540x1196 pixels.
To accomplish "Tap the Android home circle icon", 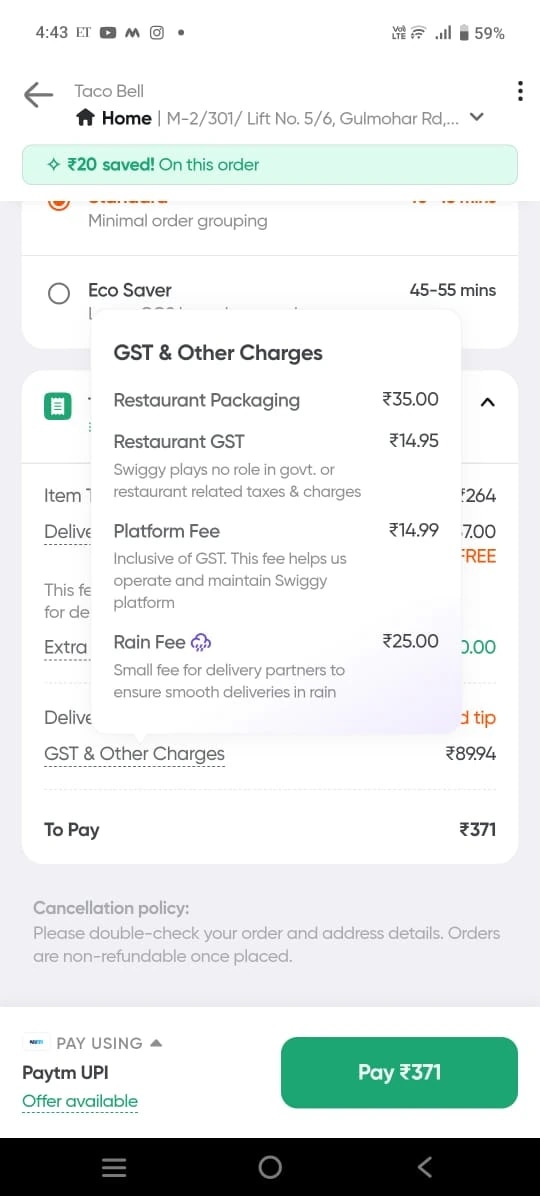I will click(x=270, y=1166).
